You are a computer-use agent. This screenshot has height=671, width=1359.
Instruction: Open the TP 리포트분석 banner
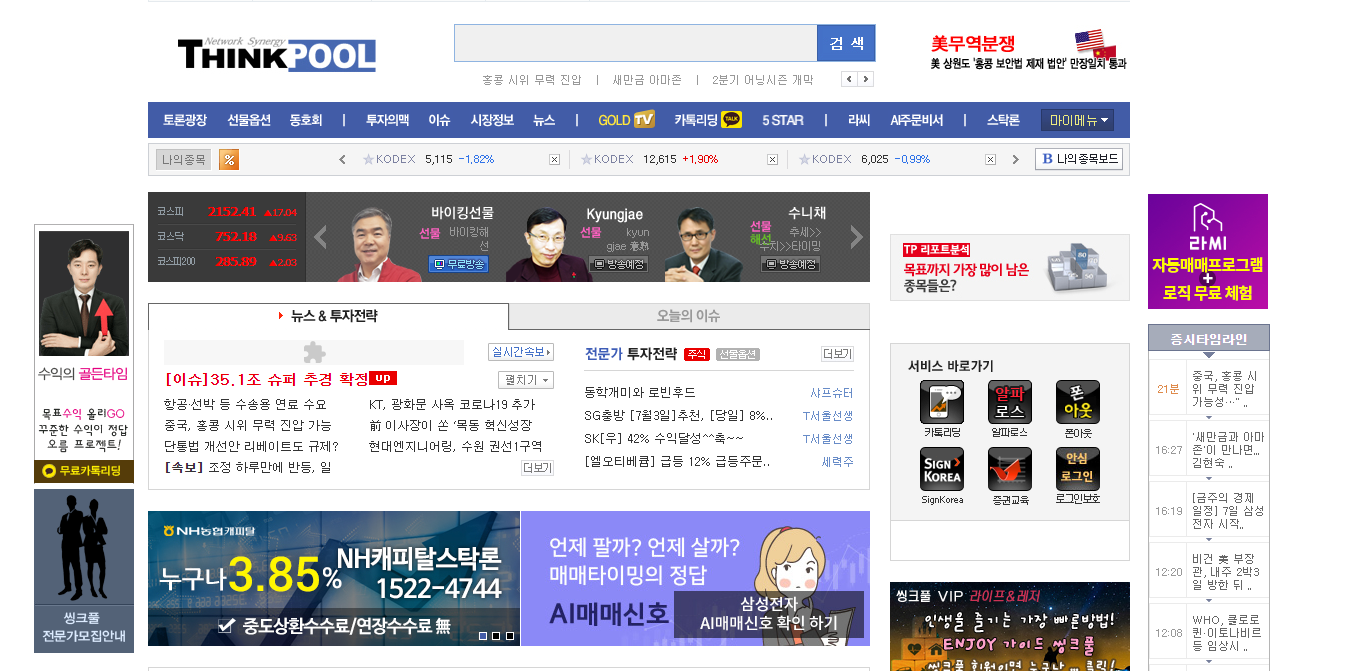1010,267
